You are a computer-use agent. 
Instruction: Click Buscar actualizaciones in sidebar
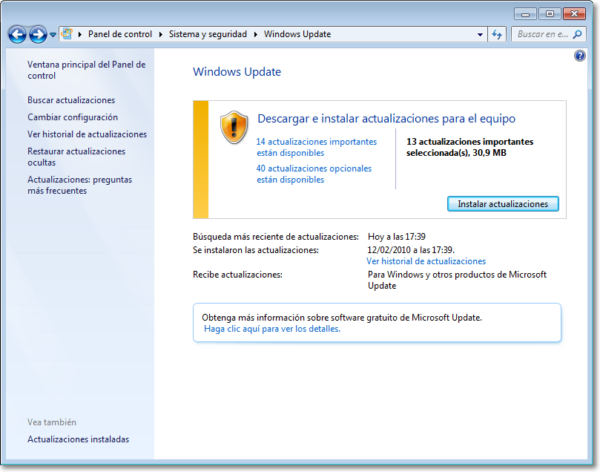(71, 100)
